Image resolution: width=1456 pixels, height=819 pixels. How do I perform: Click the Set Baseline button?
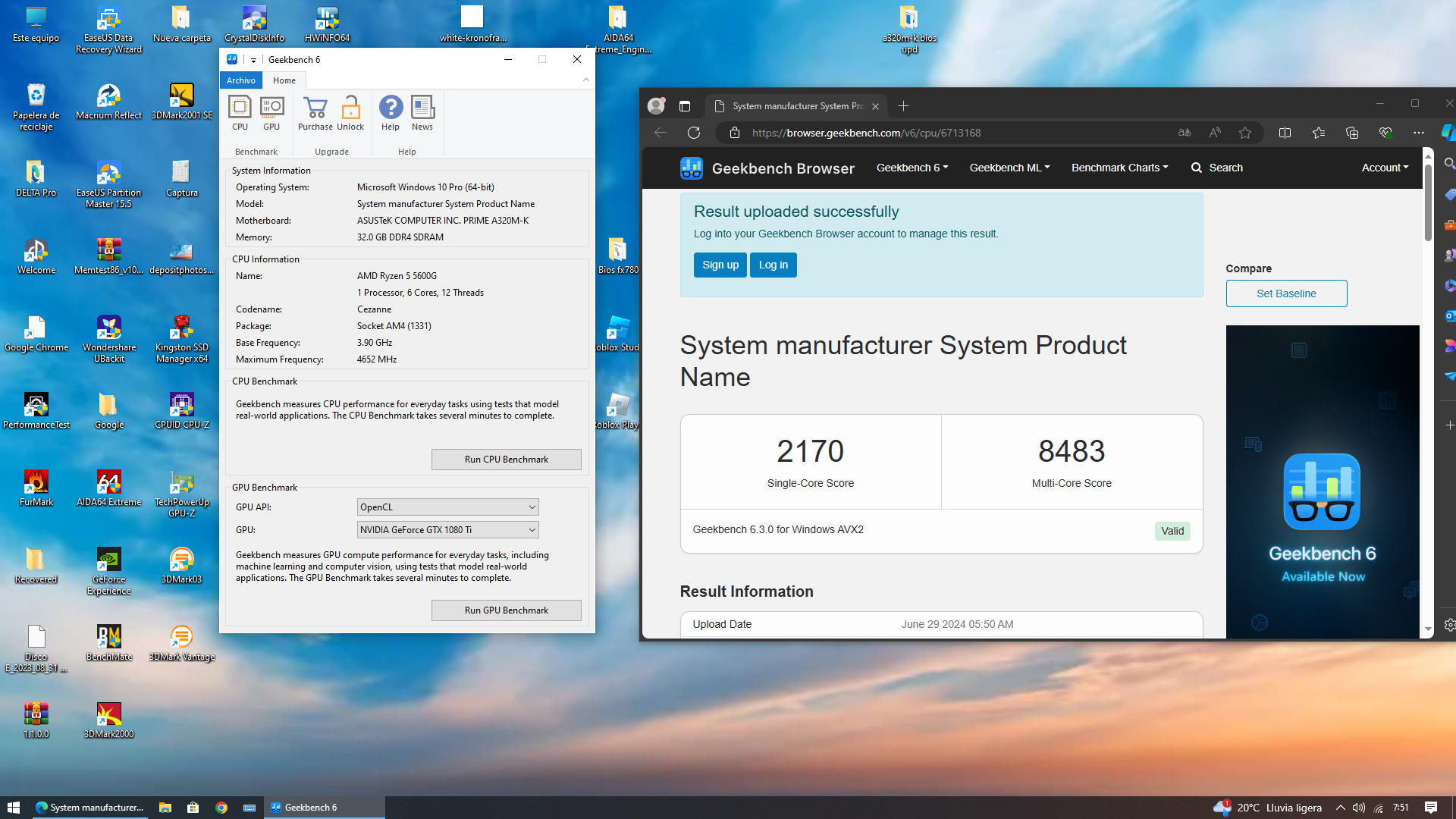coord(1286,293)
